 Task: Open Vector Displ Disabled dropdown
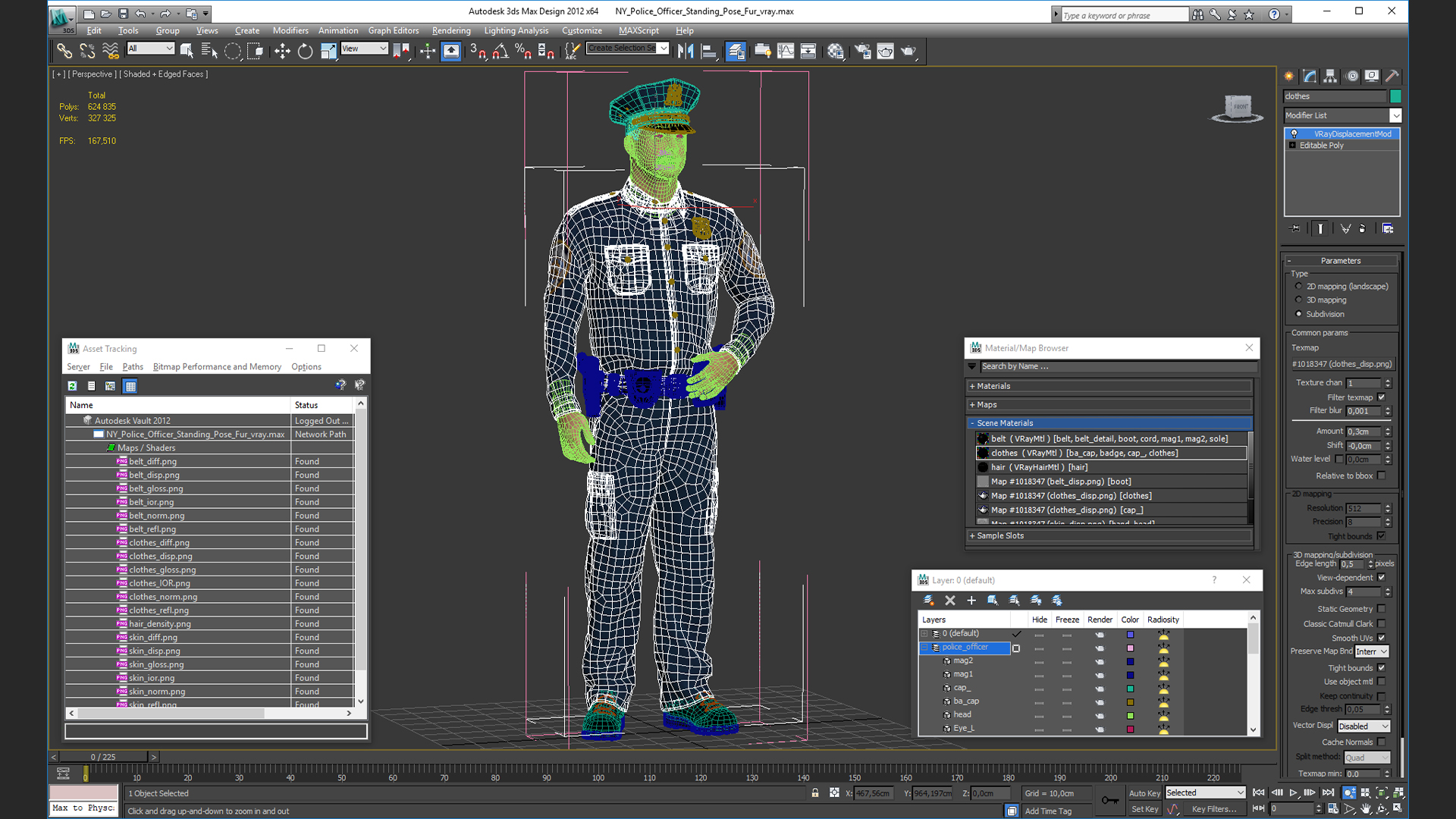tap(1363, 726)
